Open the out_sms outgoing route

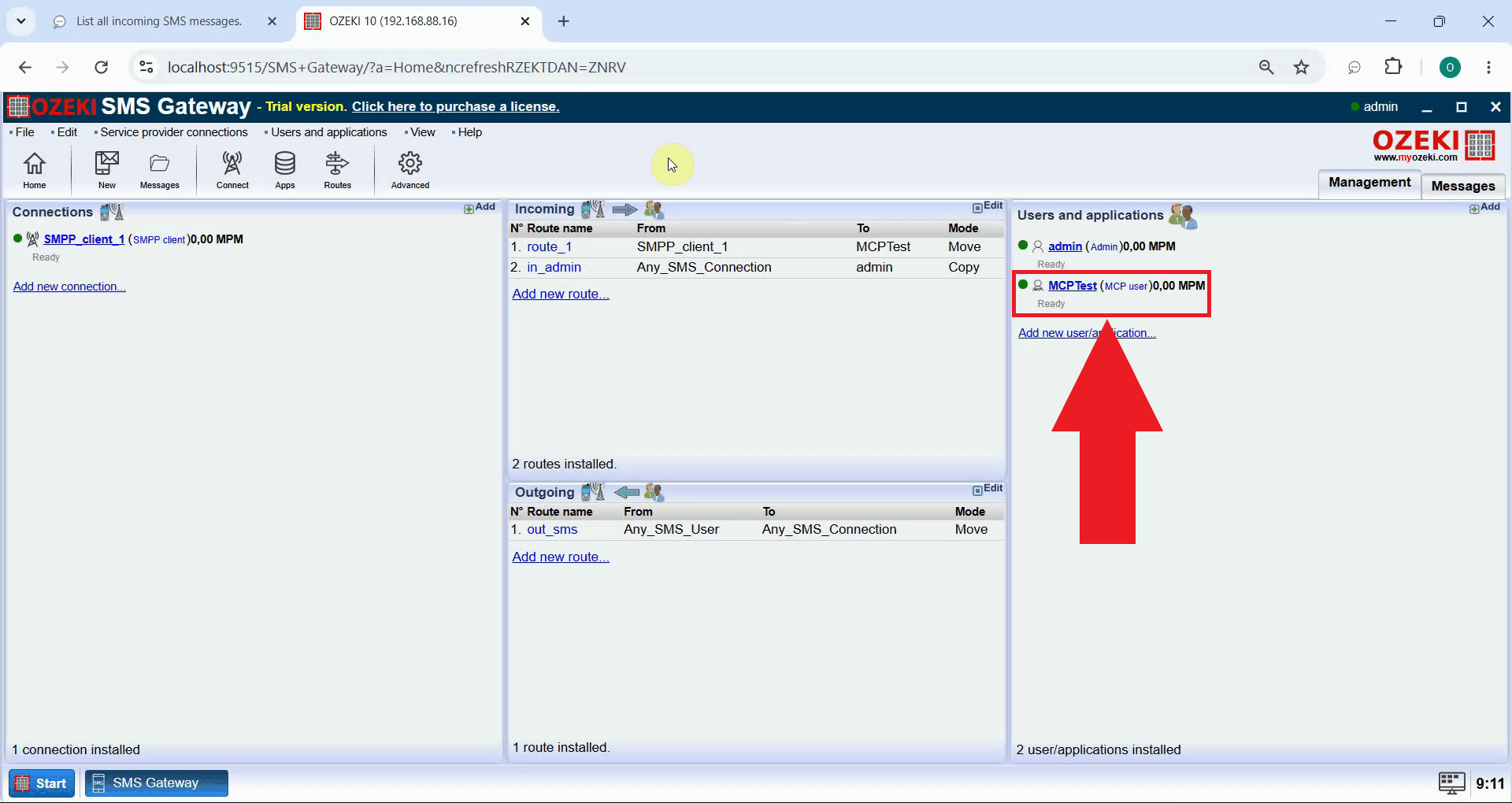tap(552, 530)
